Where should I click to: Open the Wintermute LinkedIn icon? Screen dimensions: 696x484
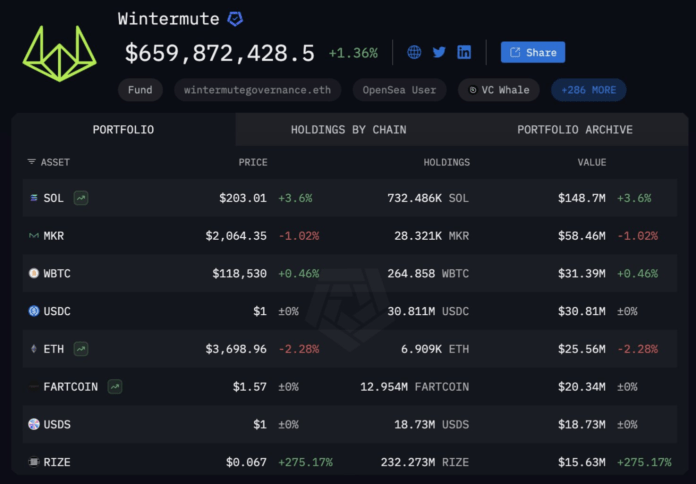464,52
